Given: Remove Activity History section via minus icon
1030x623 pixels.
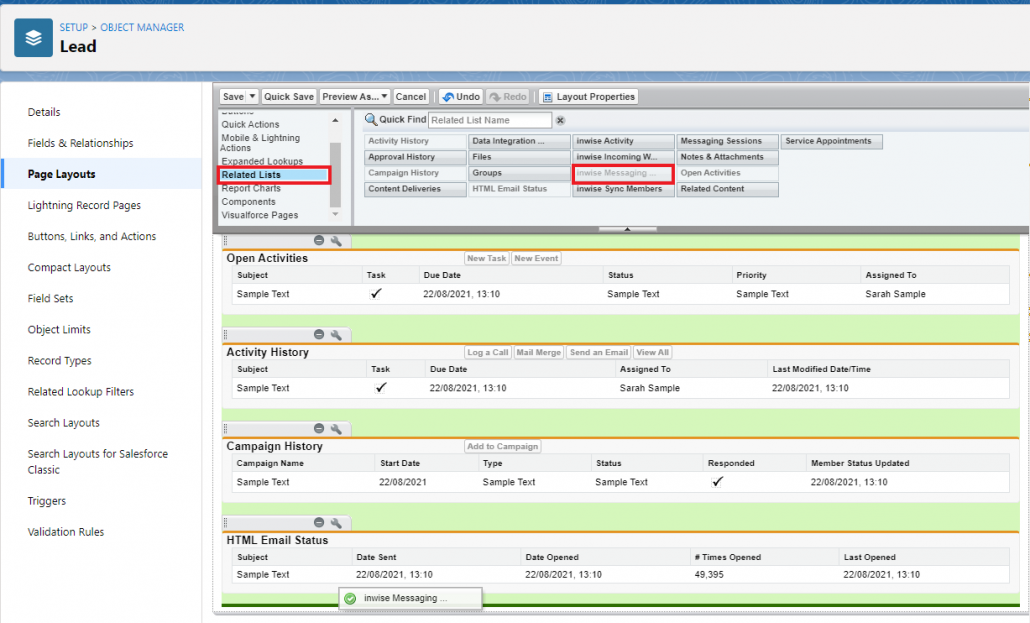Looking at the screenshot, I should click(319, 335).
